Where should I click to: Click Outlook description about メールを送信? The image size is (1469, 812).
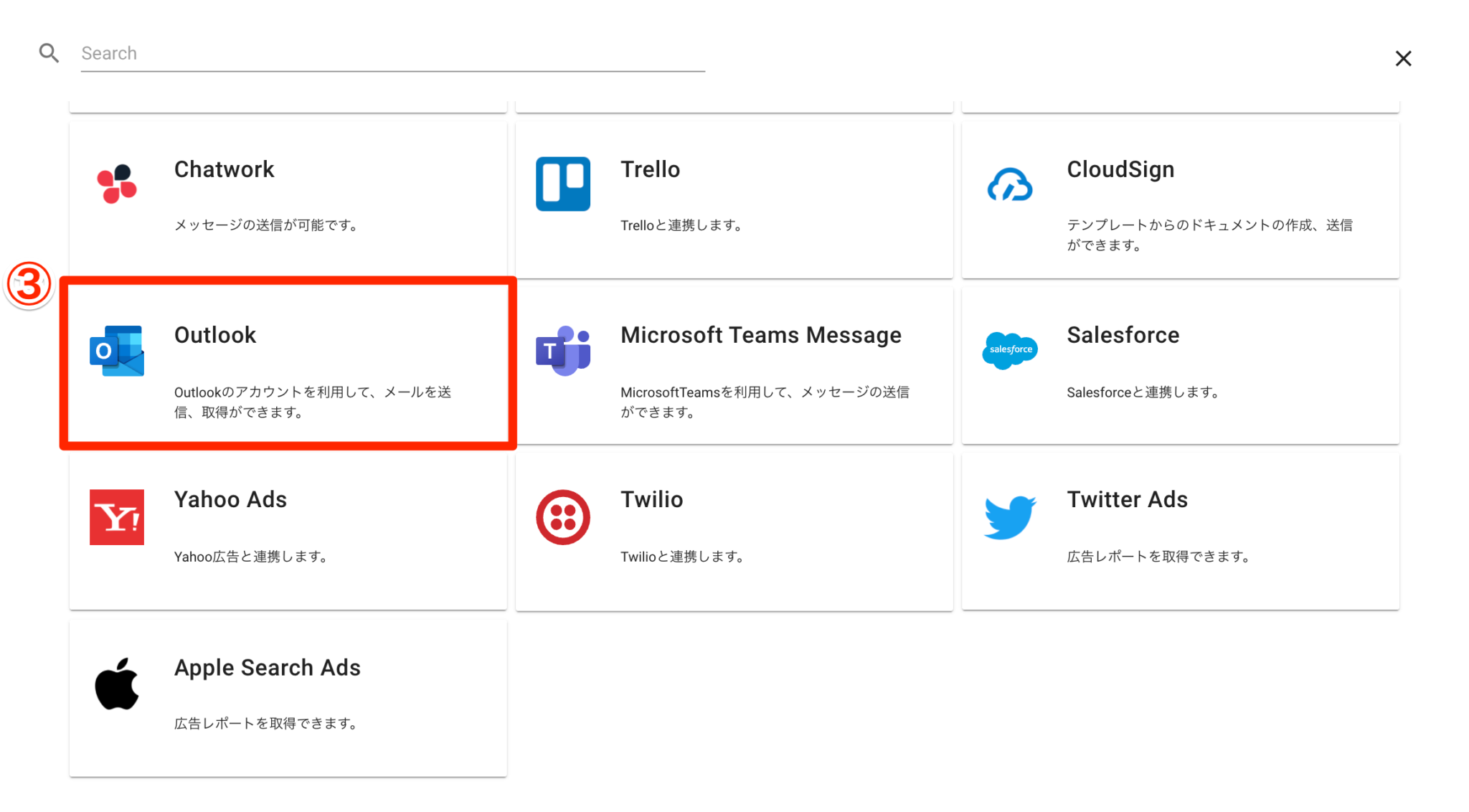313,402
